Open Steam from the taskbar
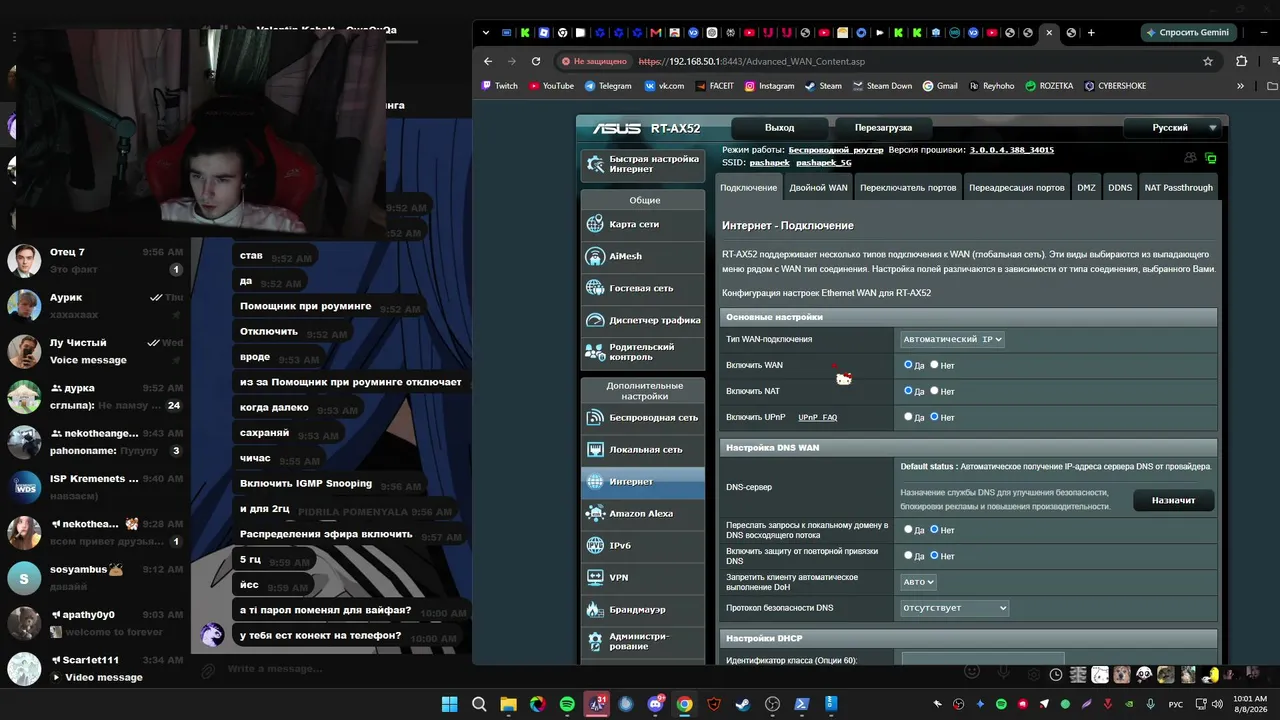 tap(742, 704)
